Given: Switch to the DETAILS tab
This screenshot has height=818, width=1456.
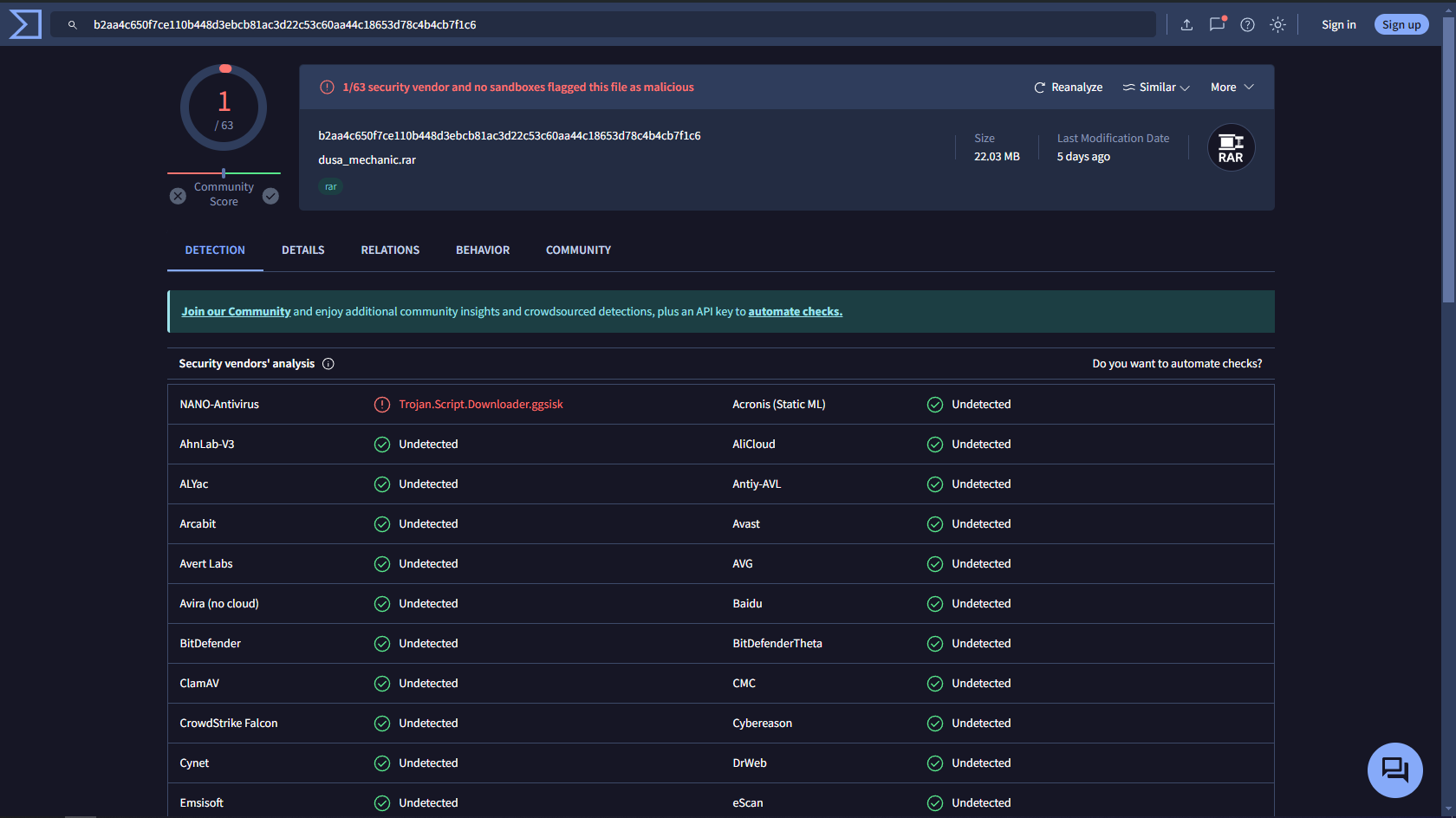Looking at the screenshot, I should pyautogui.click(x=303, y=250).
